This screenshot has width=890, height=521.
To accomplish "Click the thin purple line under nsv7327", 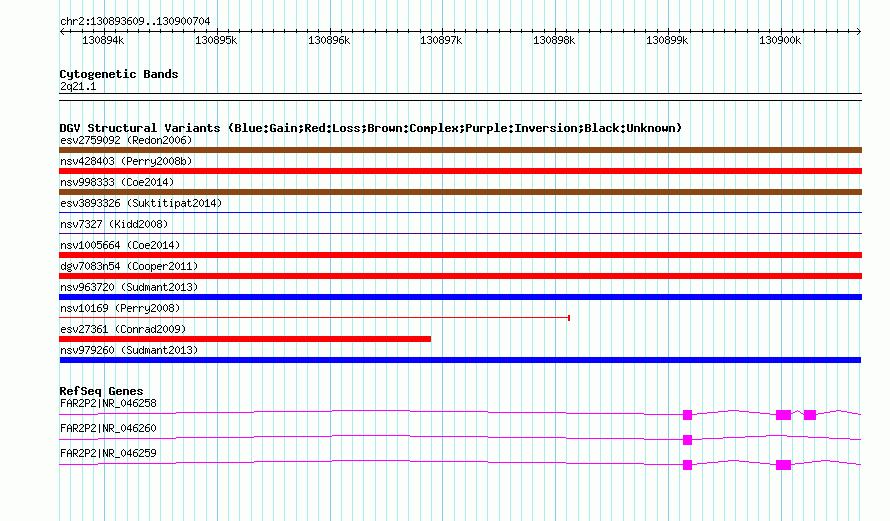I will (x=460, y=233).
